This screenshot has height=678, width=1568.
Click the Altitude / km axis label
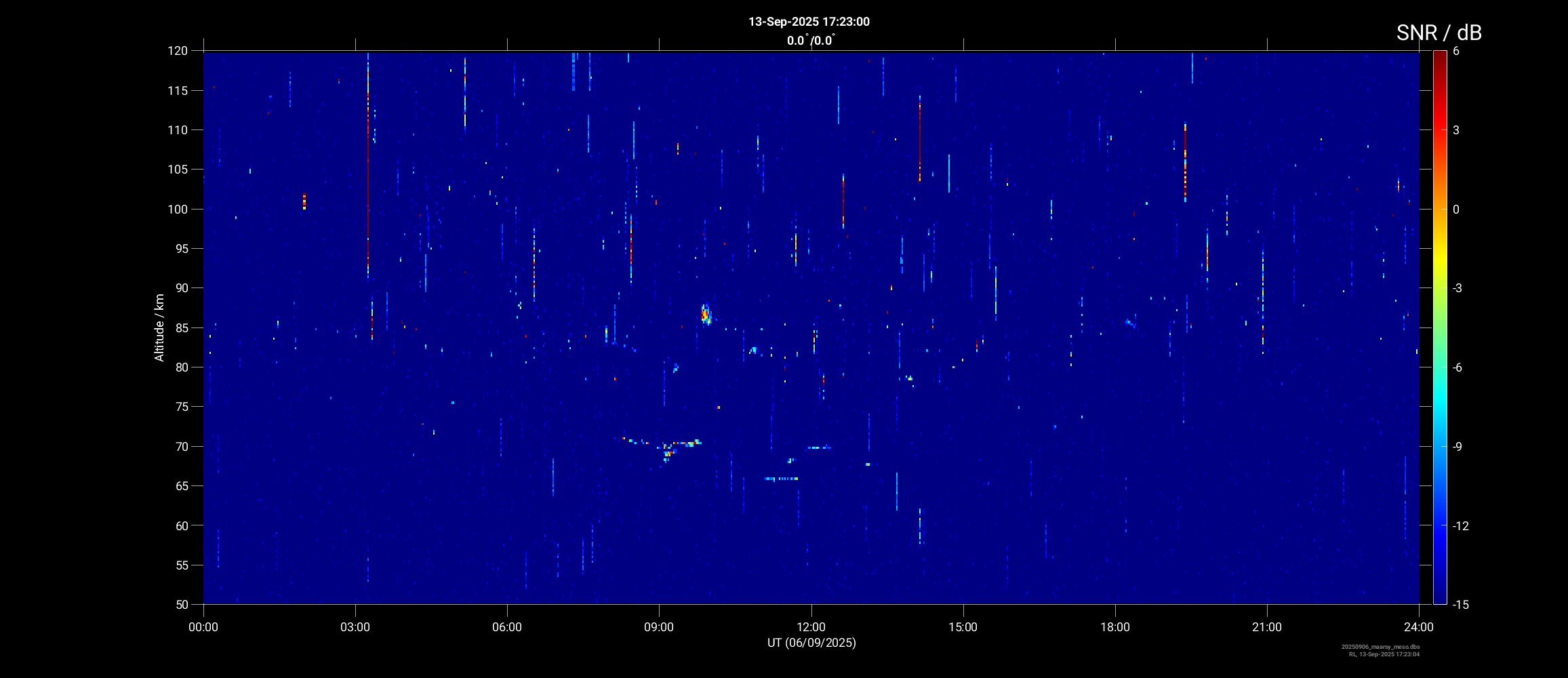[159, 327]
